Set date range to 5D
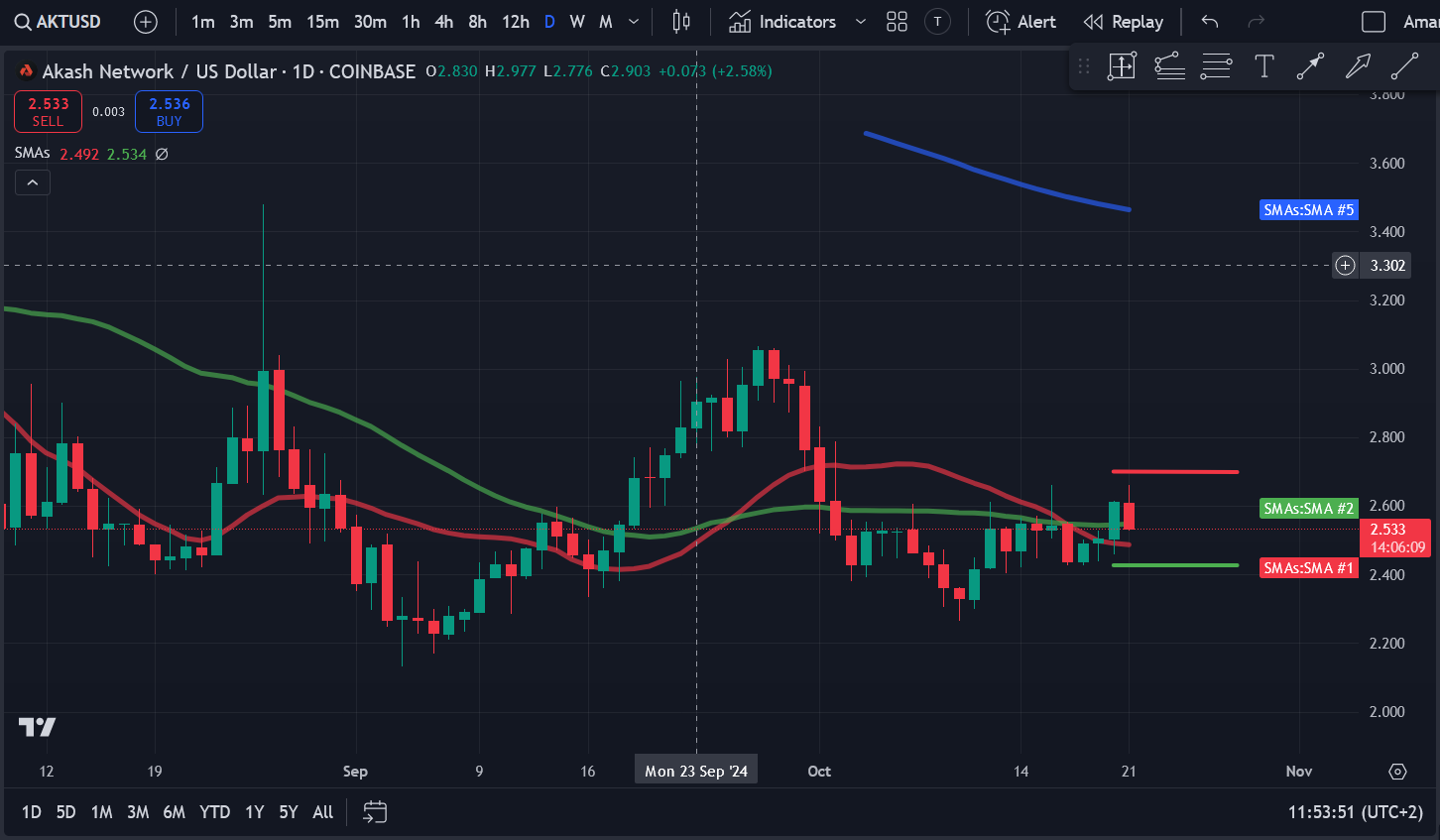This screenshot has width=1440, height=840. (65, 812)
